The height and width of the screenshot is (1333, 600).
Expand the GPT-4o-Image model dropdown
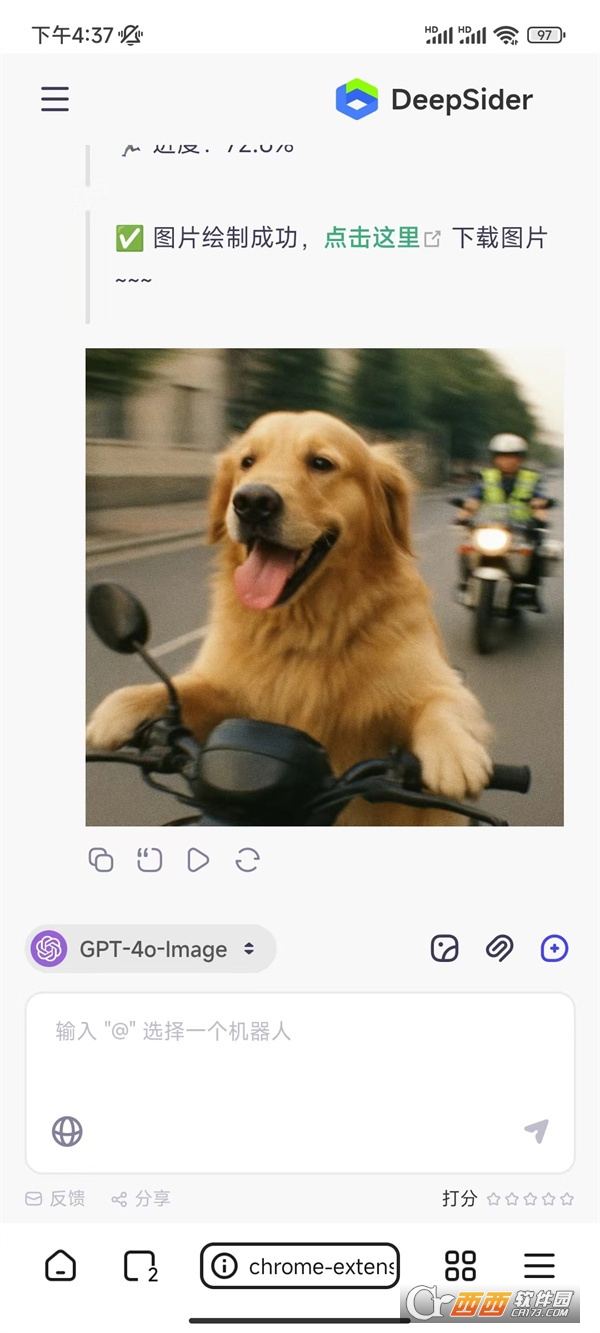tap(150, 949)
